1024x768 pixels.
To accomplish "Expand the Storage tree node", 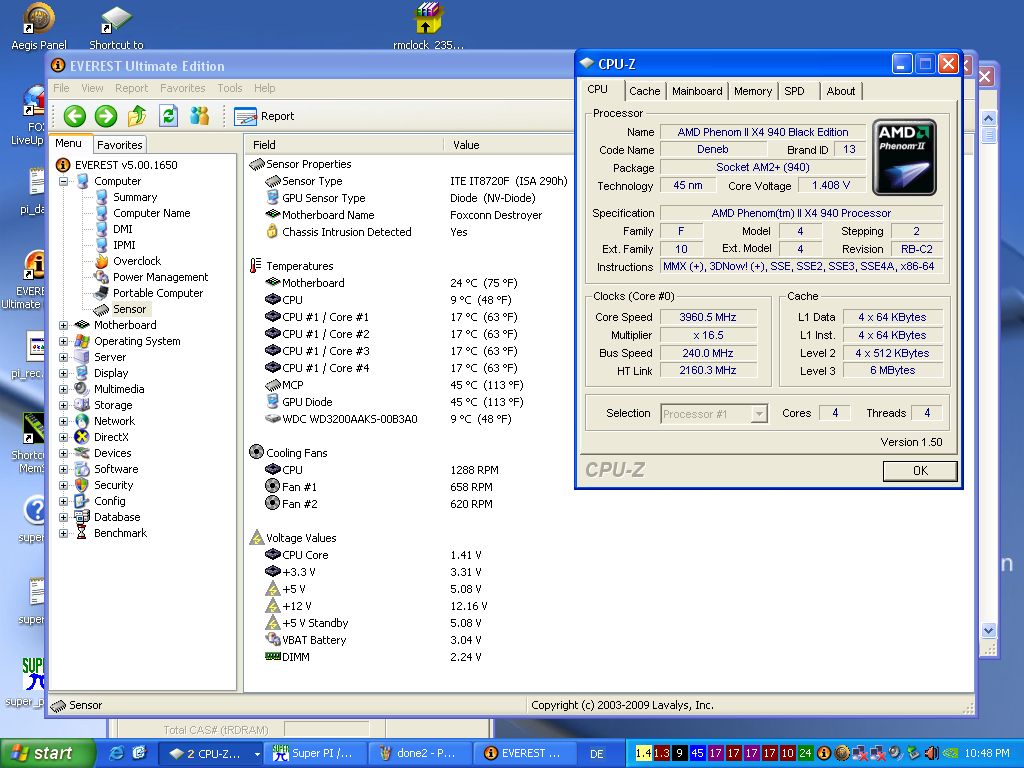I will [x=63, y=406].
